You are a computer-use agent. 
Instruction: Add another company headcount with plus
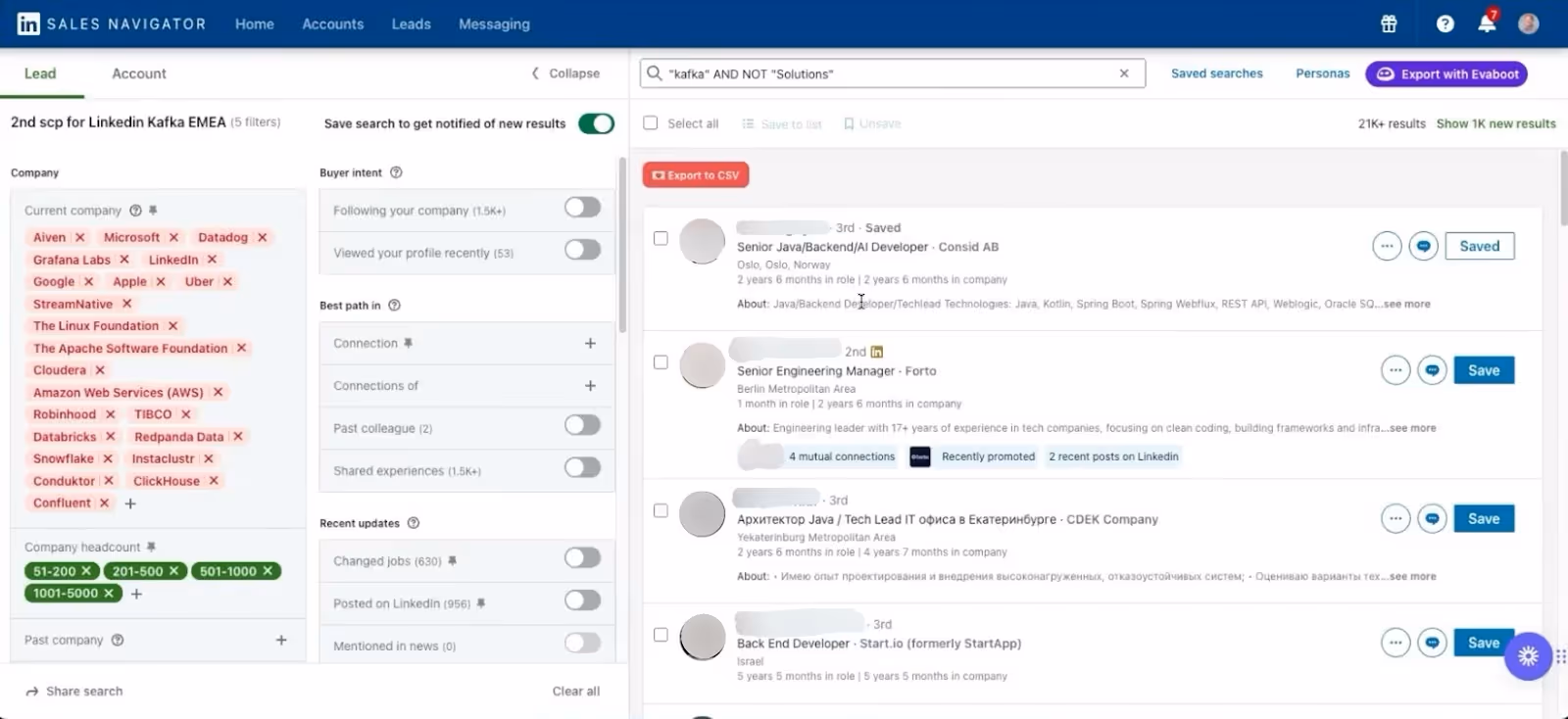[x=136, y=594]
